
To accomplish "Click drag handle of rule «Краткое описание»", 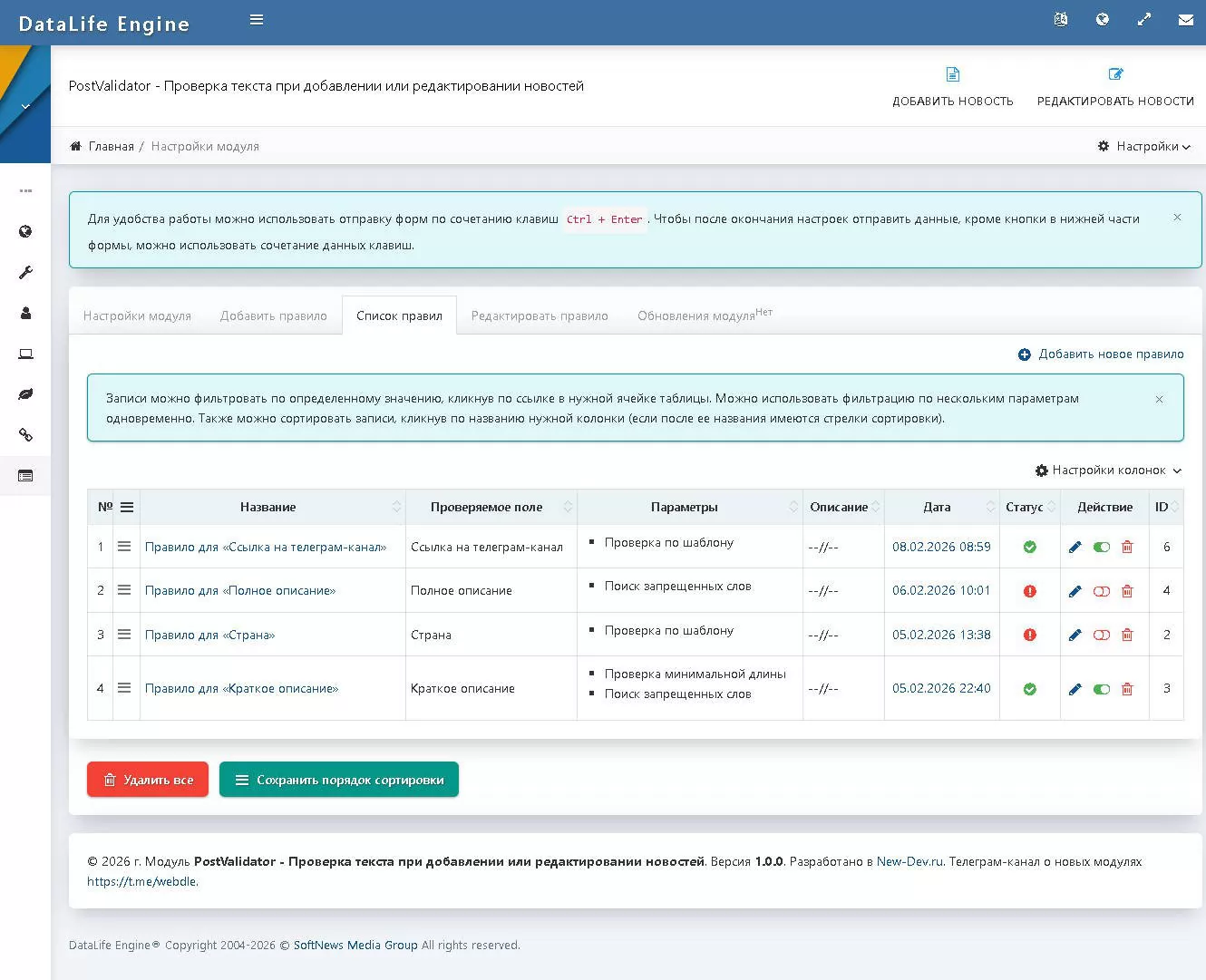I will [x=124, y=688].
